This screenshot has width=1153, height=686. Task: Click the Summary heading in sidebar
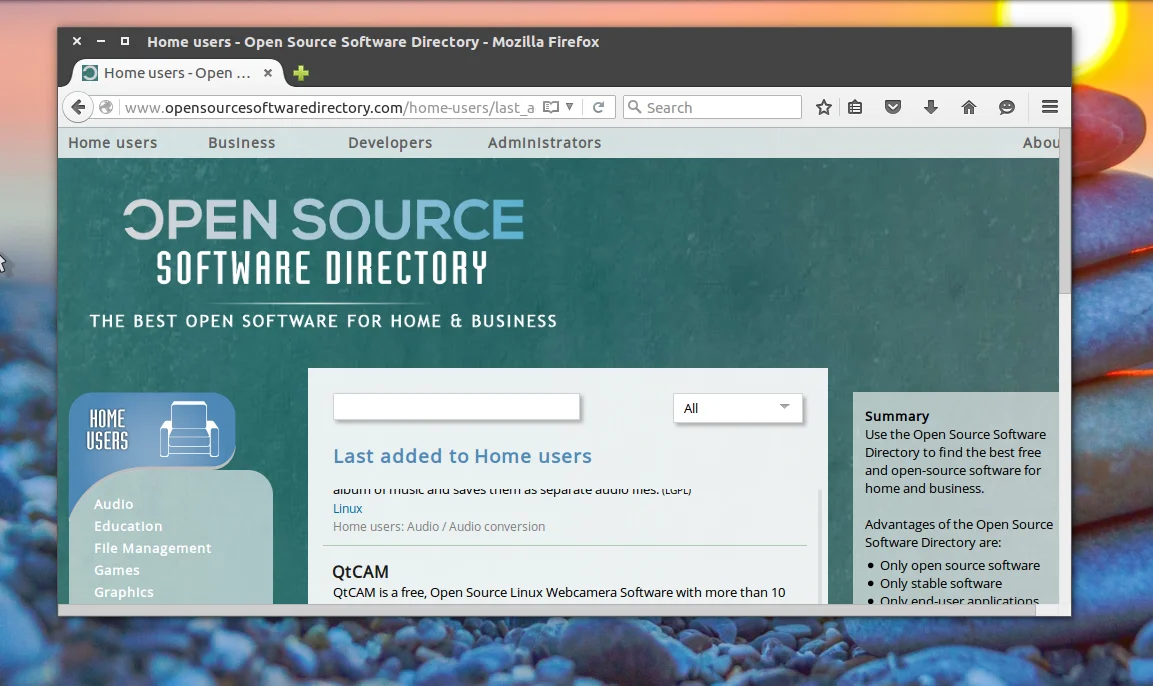(896, 416)
